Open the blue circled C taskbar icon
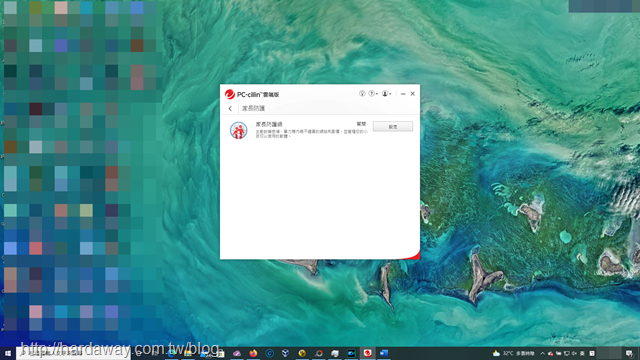The height and width of the screenshot is (360, 640). point(269,353)
